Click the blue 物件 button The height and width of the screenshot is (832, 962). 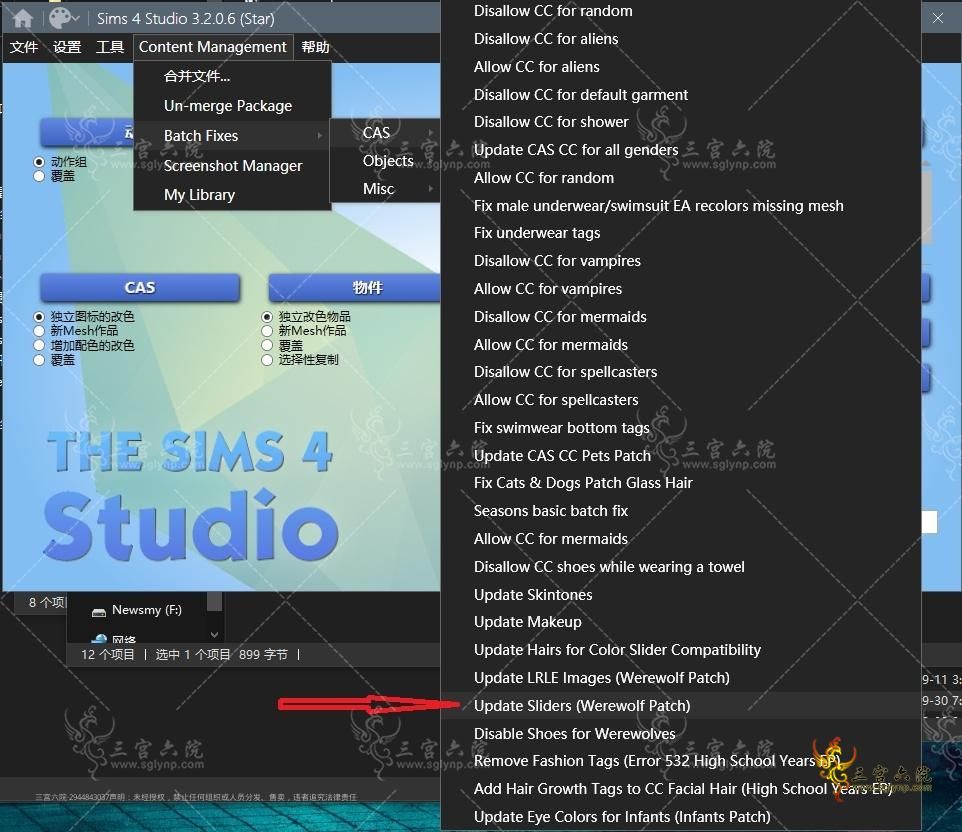point(355,288)
